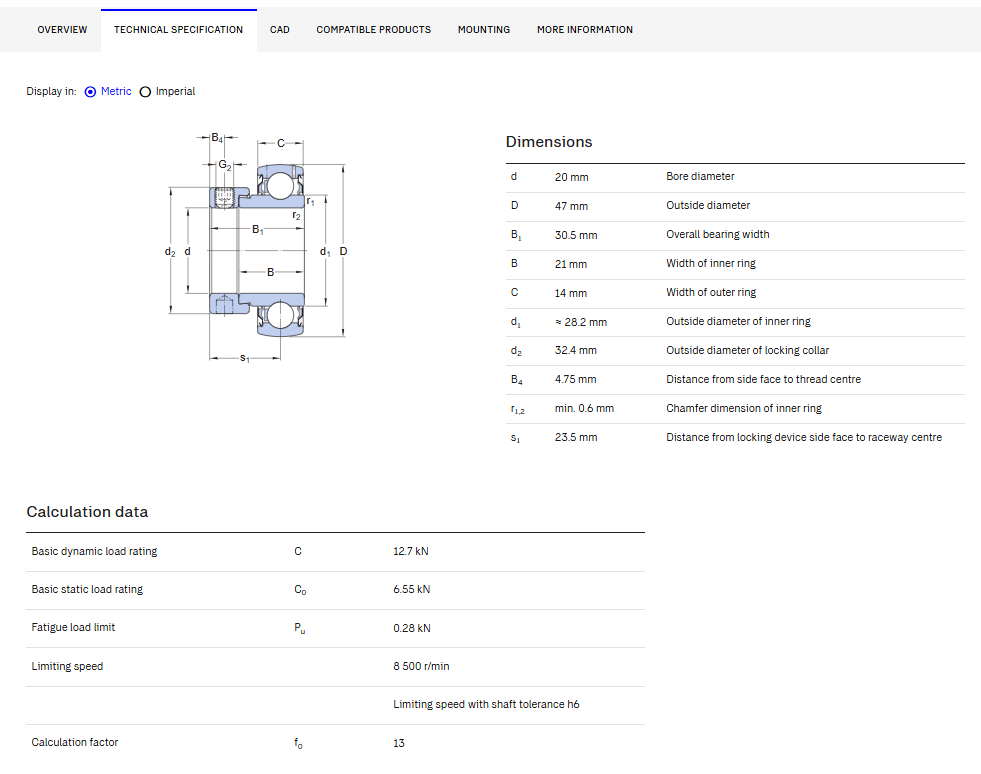Click 'Outside diameter of locking collar' text
This screenshot has width=981, height=774.
[x=747, y=350]
